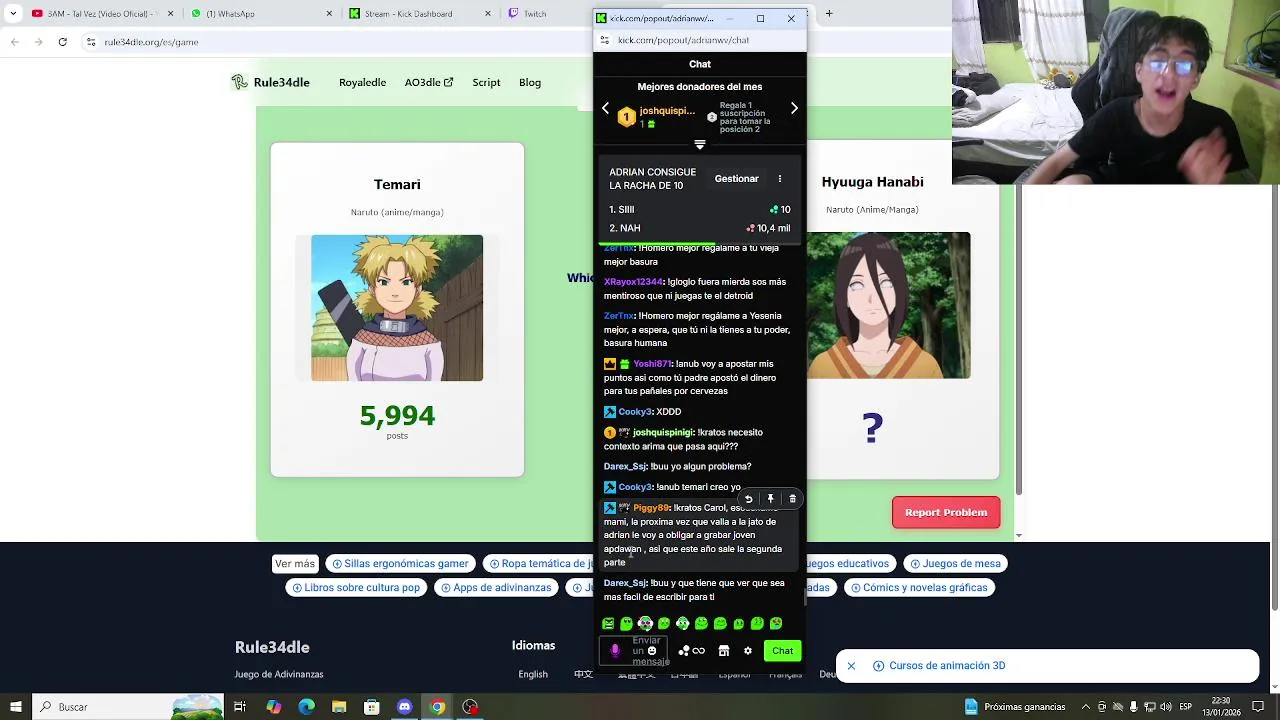The height and width of the screenshot is (720, 1280).
Task: Pin Piggy89's chat message
Action: 770,499
